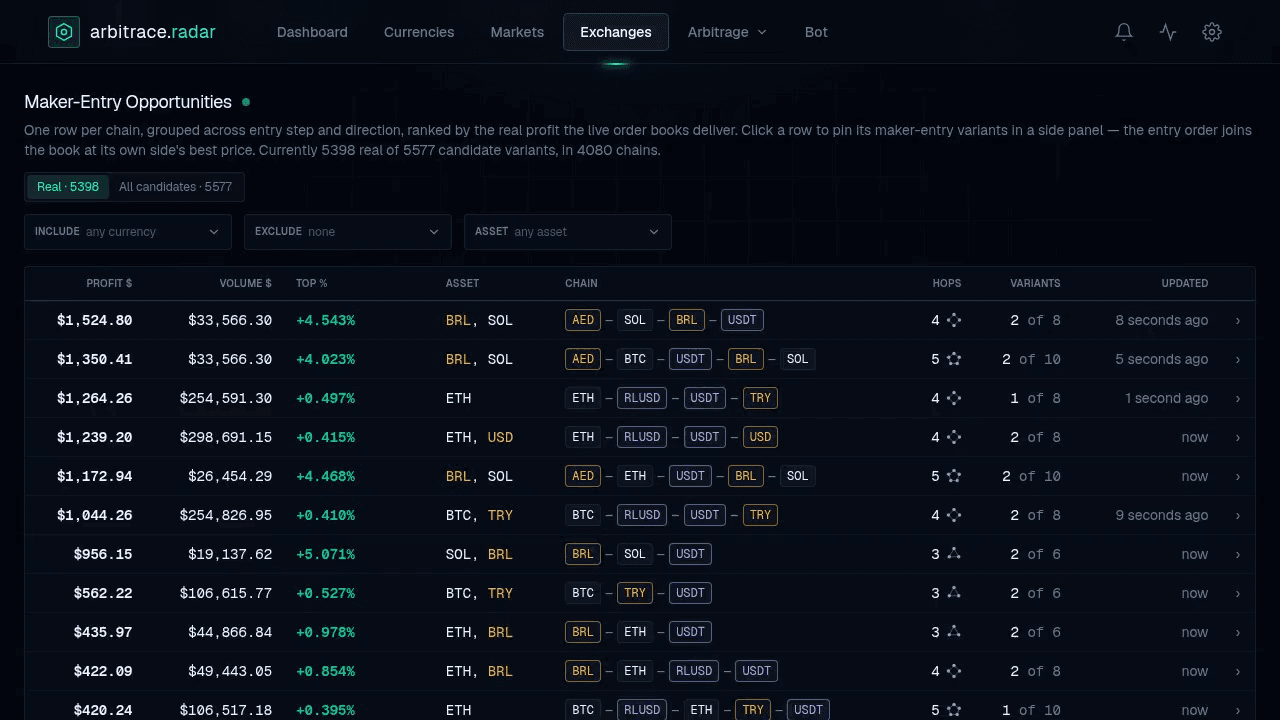
Task: Go to the Currencies tab
Action: point(419,32)
